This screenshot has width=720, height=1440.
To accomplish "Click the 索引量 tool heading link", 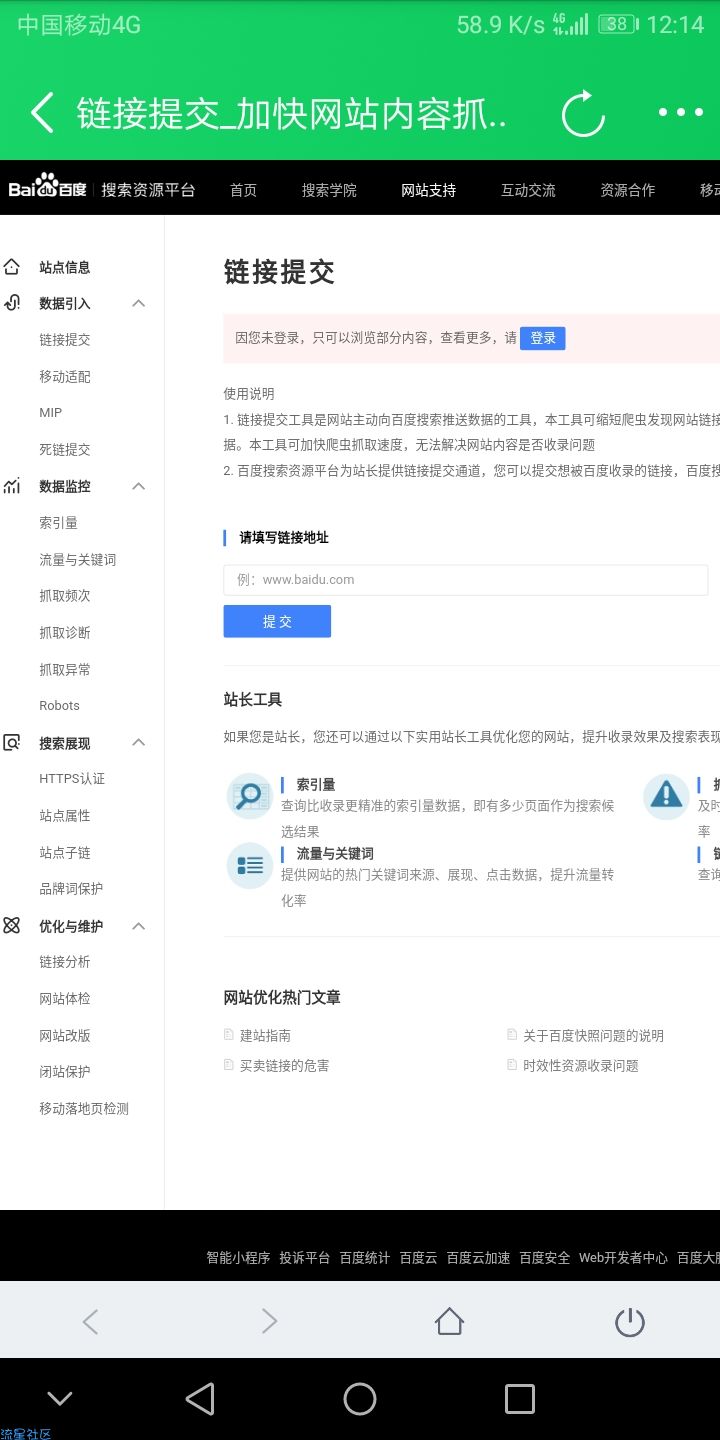I will click(x=316, y=785).
